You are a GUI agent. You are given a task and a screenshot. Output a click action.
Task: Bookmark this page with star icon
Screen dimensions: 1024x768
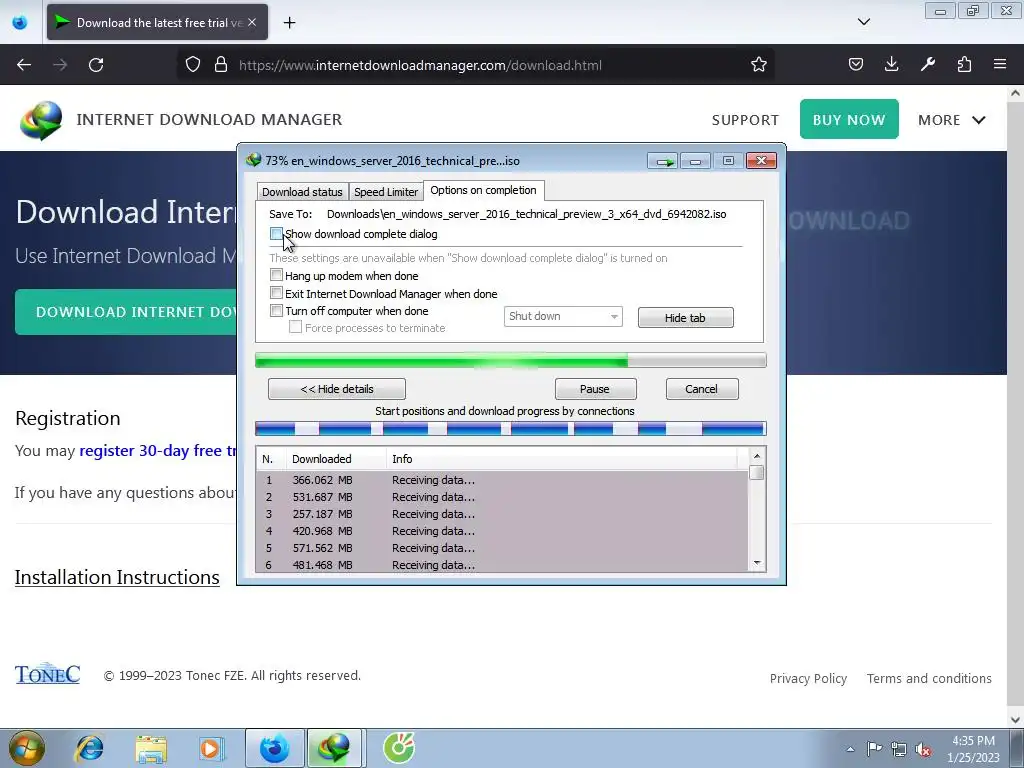[758, 65]
